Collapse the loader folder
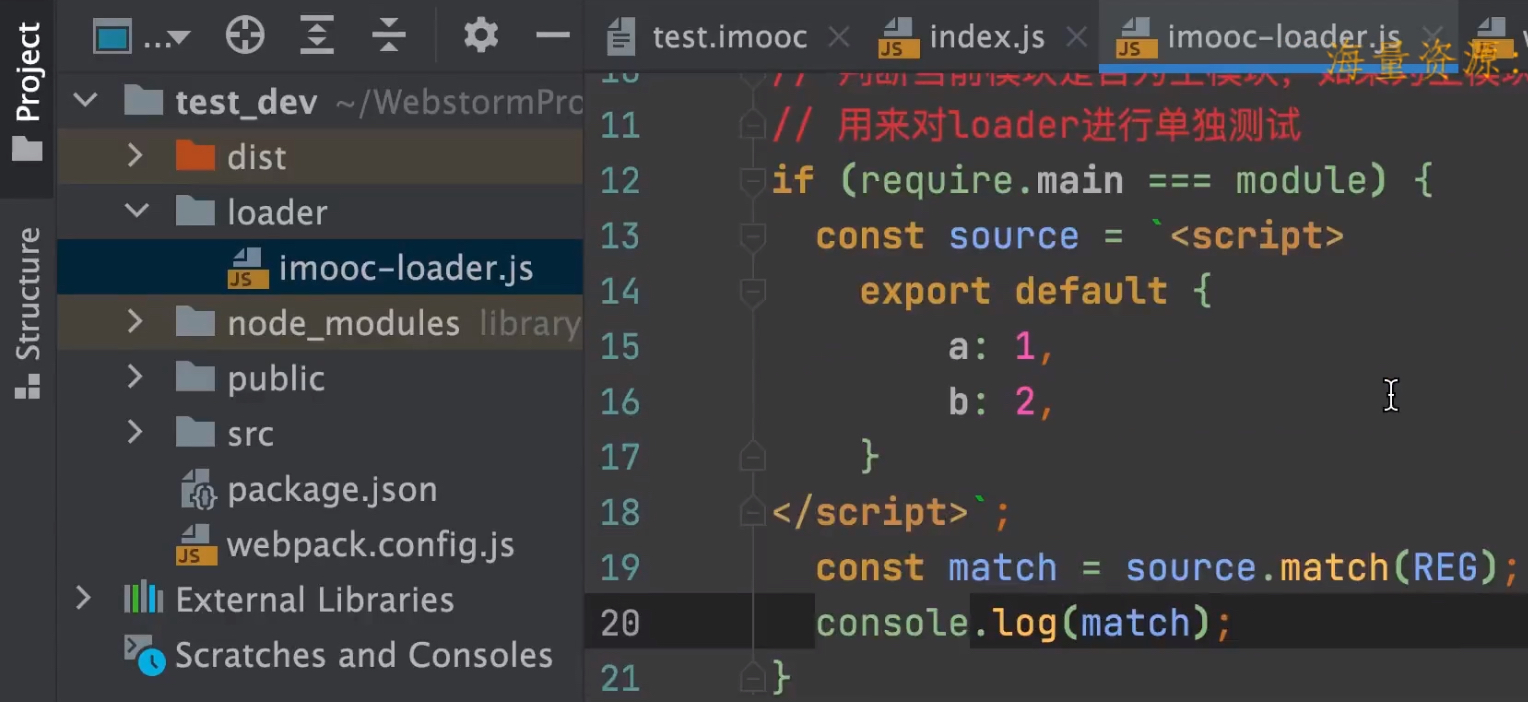Viewport: 1528px width, 702px height. [x=136, y=212]
